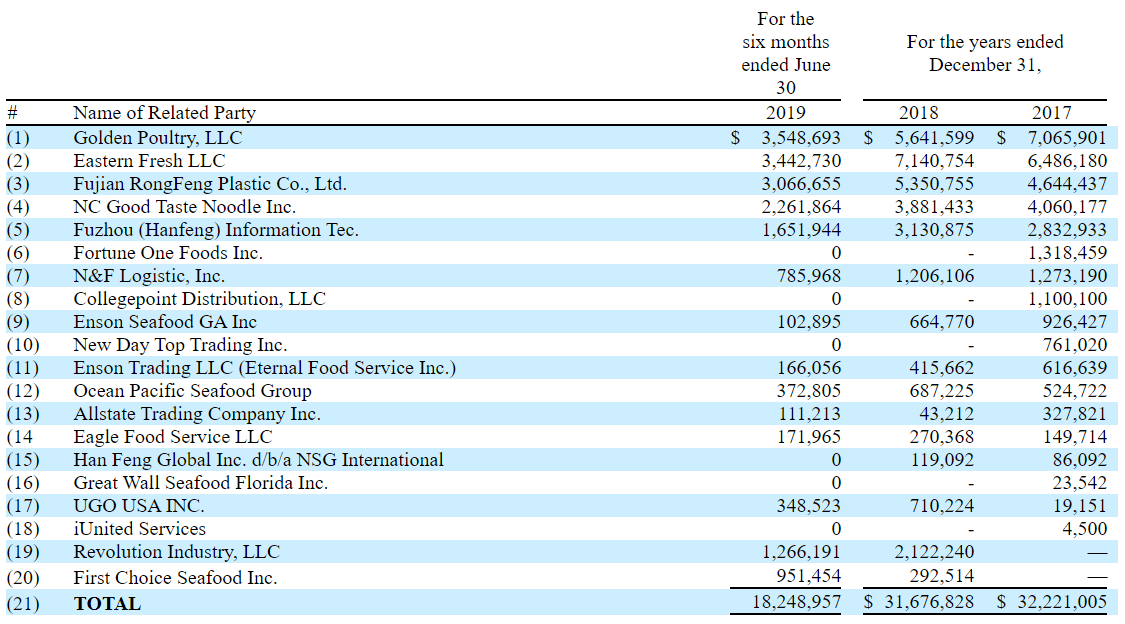Select Fuzhou Hanfeng 2018 value 3,130,875

[934, 230]
